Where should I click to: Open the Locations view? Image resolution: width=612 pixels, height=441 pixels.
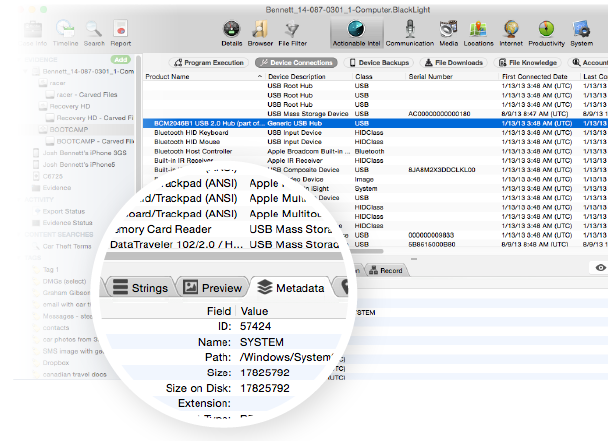(x=479, y=34)
